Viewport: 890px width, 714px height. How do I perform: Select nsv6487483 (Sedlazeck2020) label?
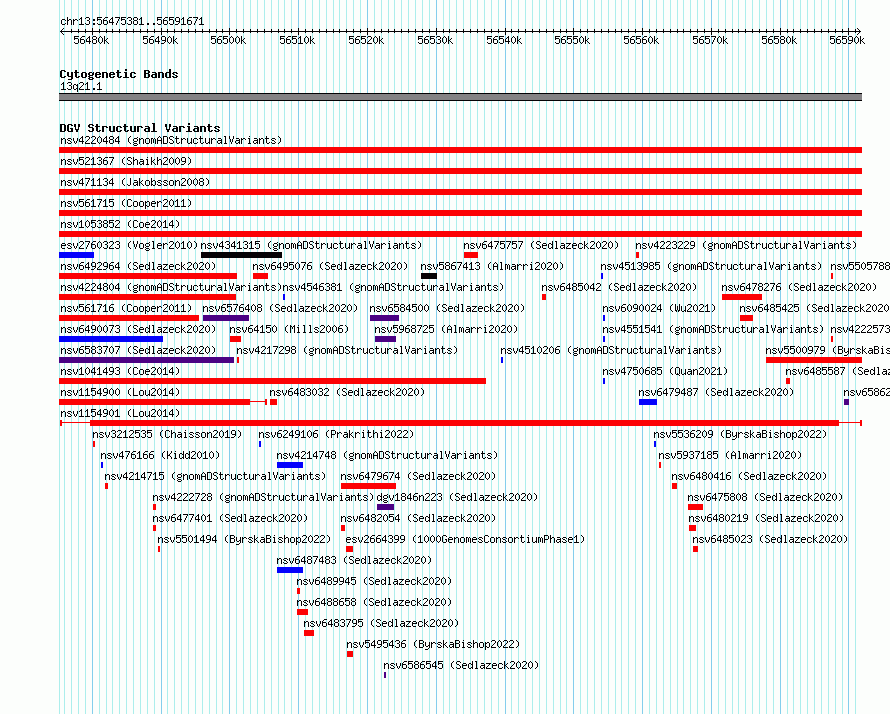354,560
